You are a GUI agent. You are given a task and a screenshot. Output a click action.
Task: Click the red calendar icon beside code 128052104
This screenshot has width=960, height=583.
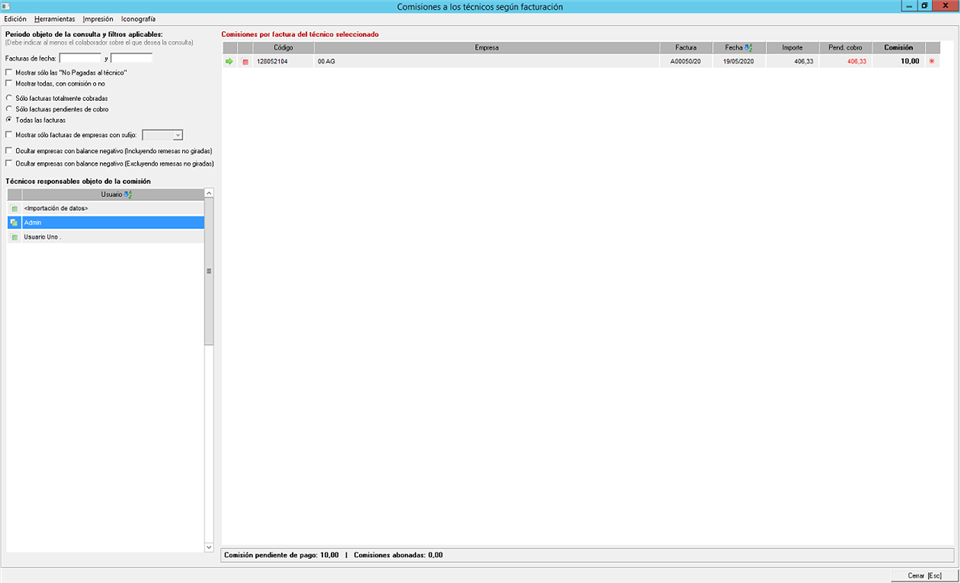pos(245,62)
